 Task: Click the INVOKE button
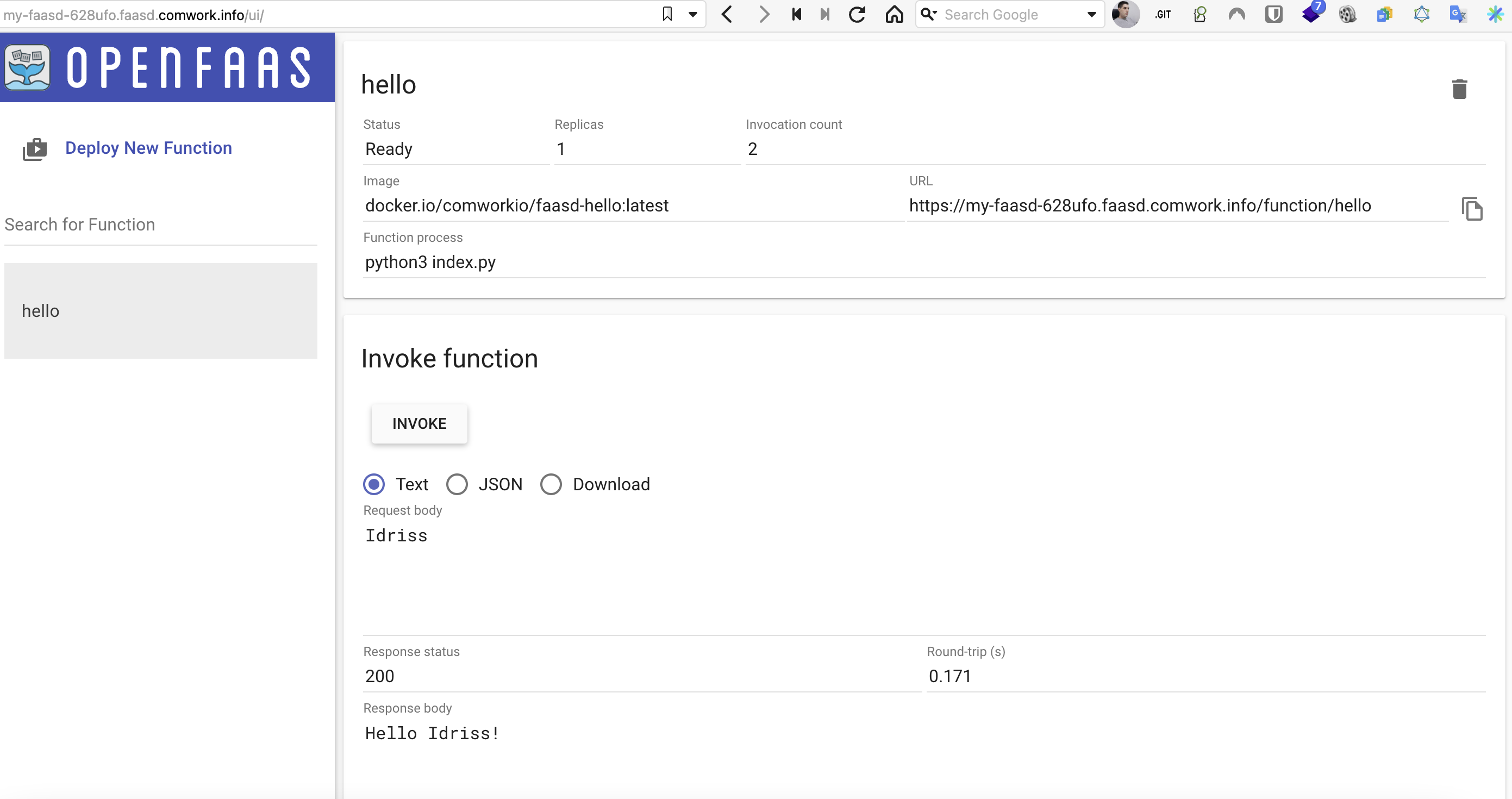[x=419, y=423]
